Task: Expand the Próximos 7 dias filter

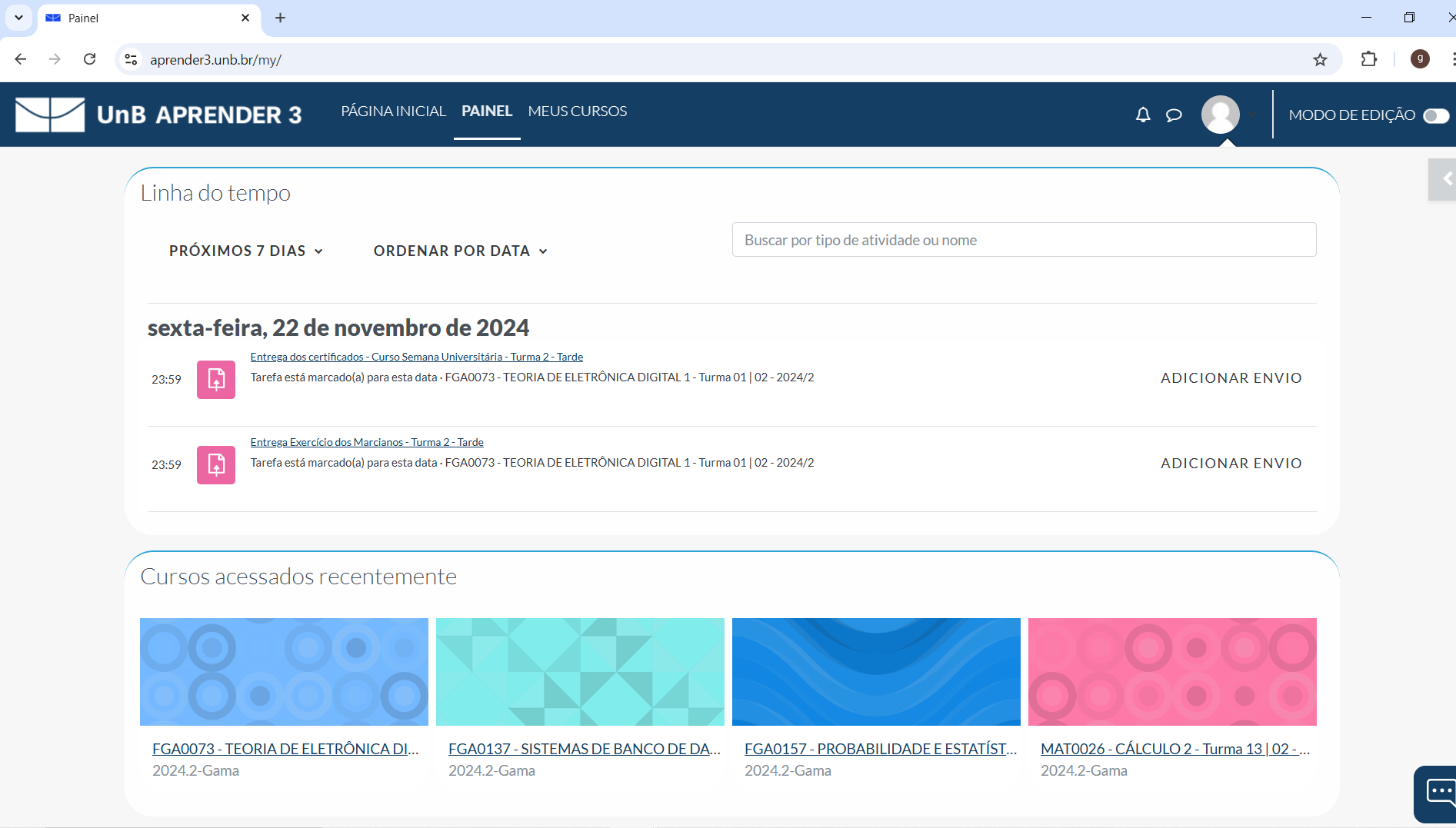Action: [x=246, y=251]
